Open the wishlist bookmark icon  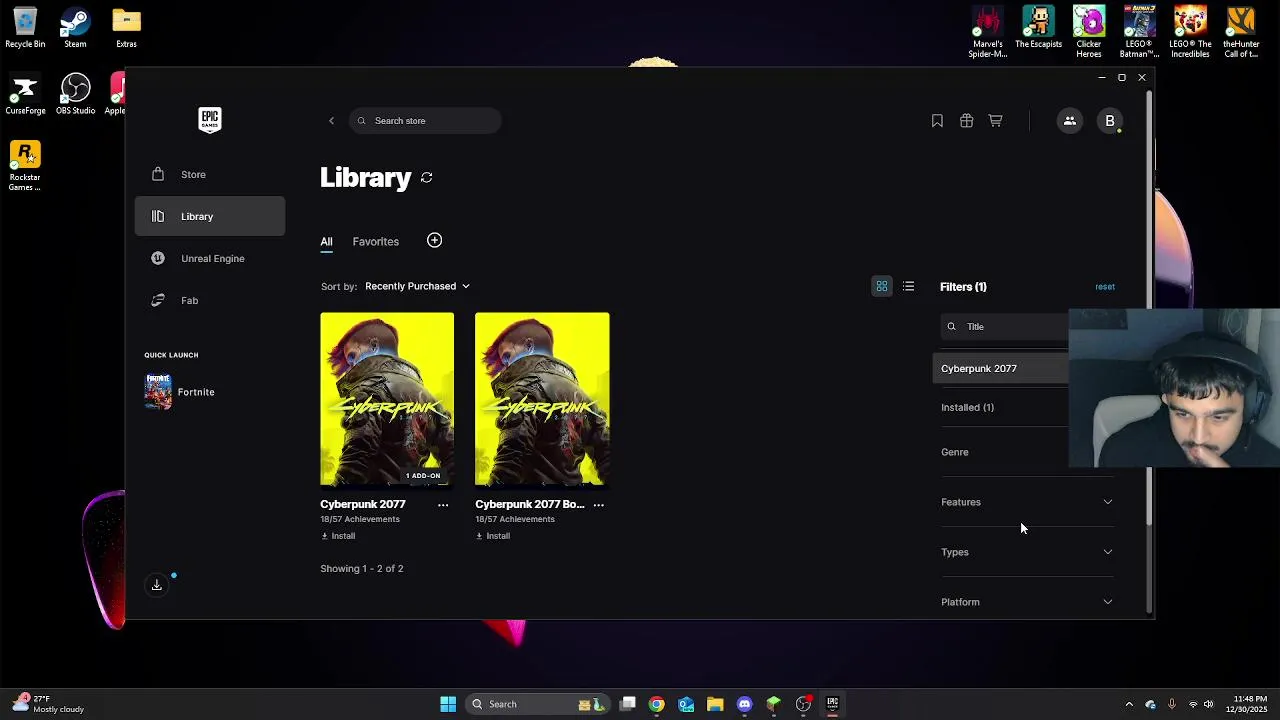(937, 121)
